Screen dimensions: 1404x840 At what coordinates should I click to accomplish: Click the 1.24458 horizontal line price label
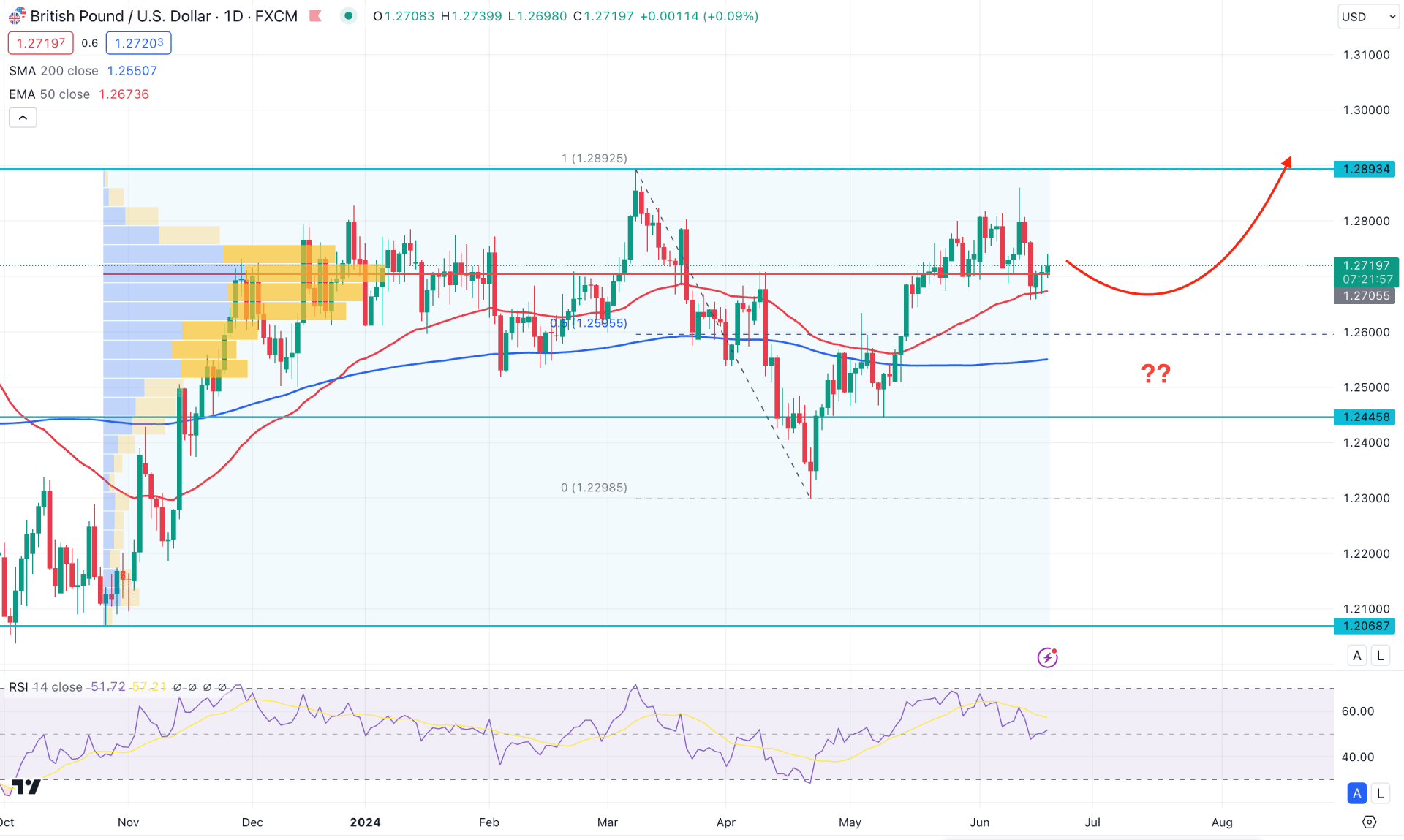[1365, 417]
